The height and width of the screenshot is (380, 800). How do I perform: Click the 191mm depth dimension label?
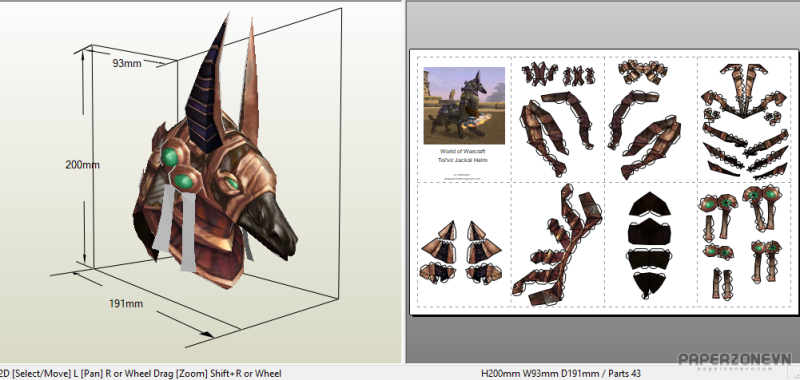[126, 304]
